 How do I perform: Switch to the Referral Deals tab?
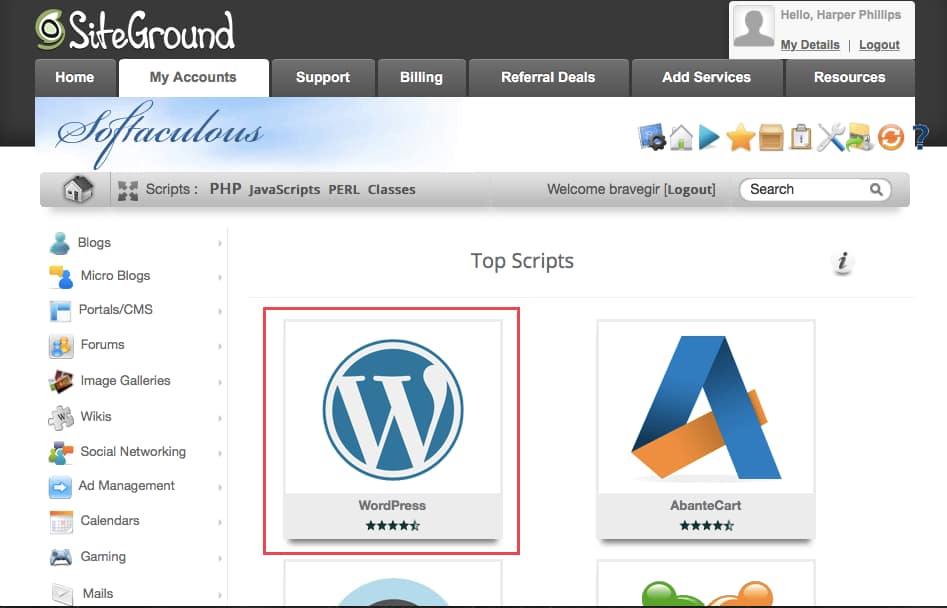coord(548,77)
